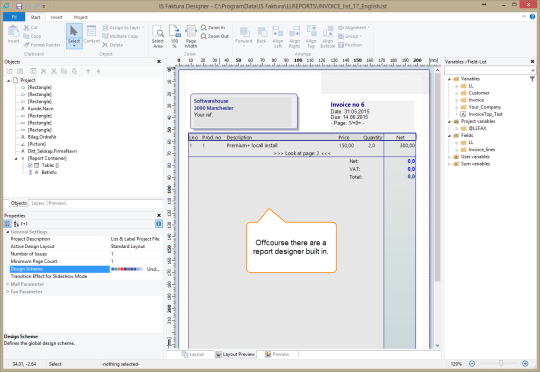Expand the User variables node
The image size is (540, 372).
coord(449,157)
